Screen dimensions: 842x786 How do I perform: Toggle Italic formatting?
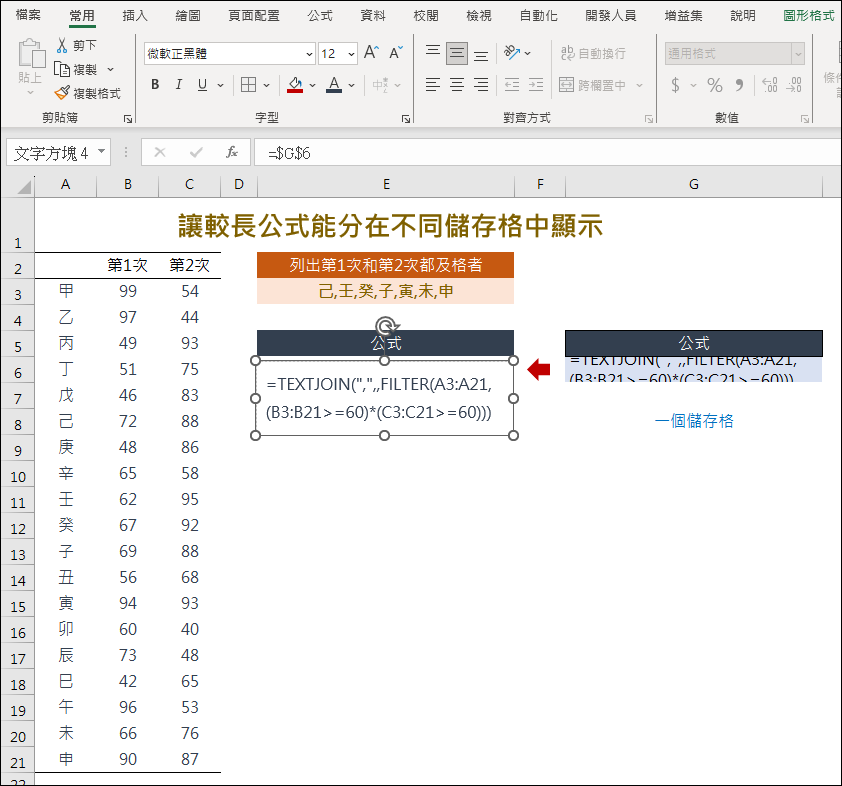click(x=178, y=84)
